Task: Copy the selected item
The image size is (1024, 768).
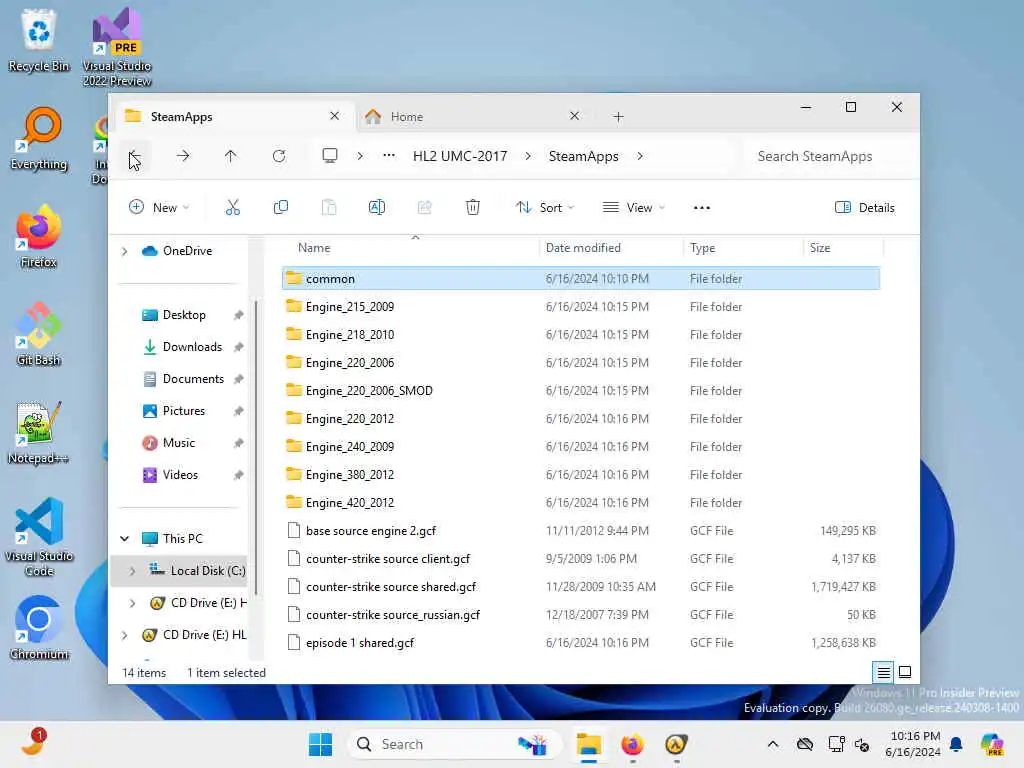Action: (x=281, y=208)
